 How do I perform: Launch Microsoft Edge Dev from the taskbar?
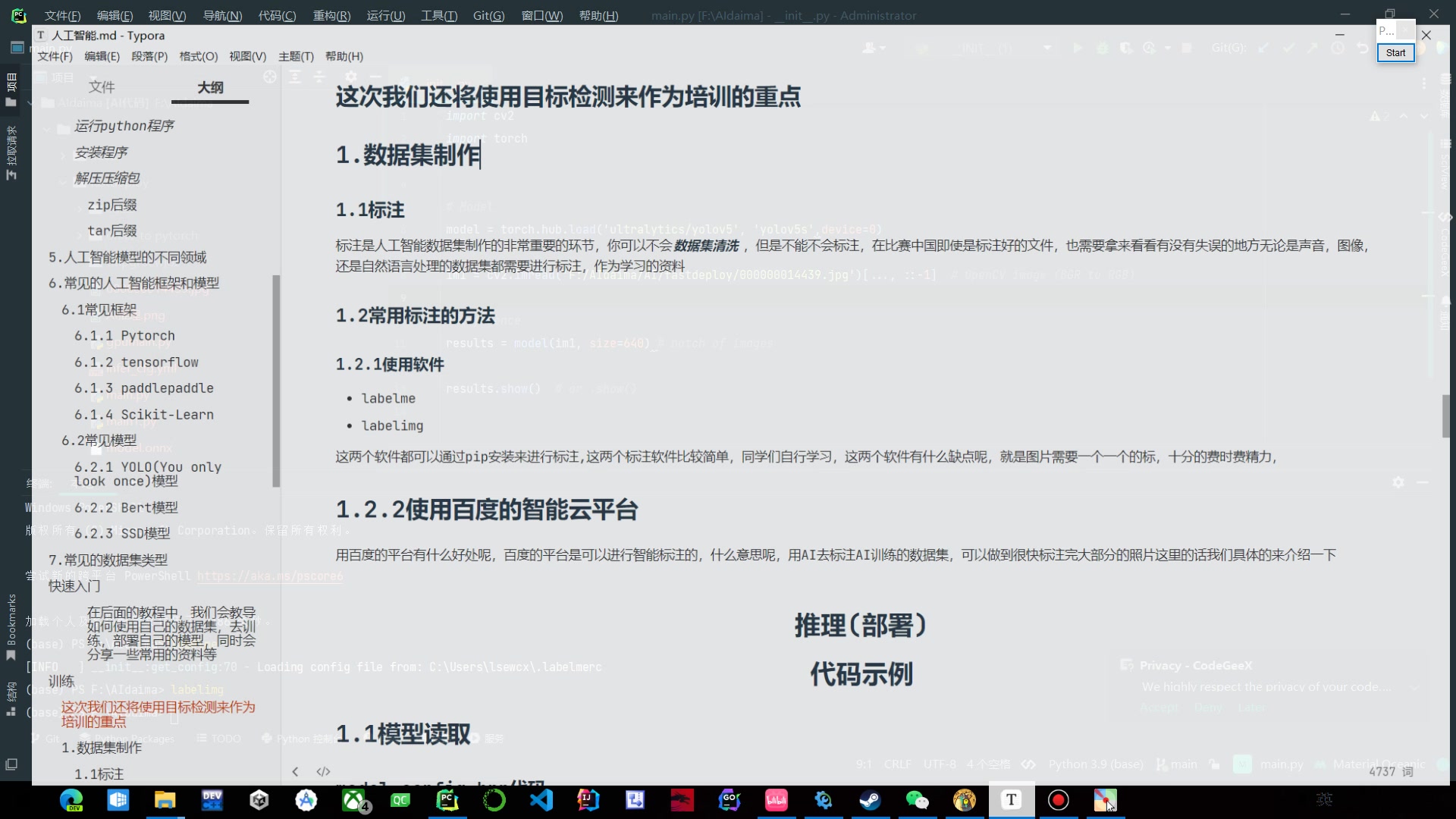(x=71, y=800)
